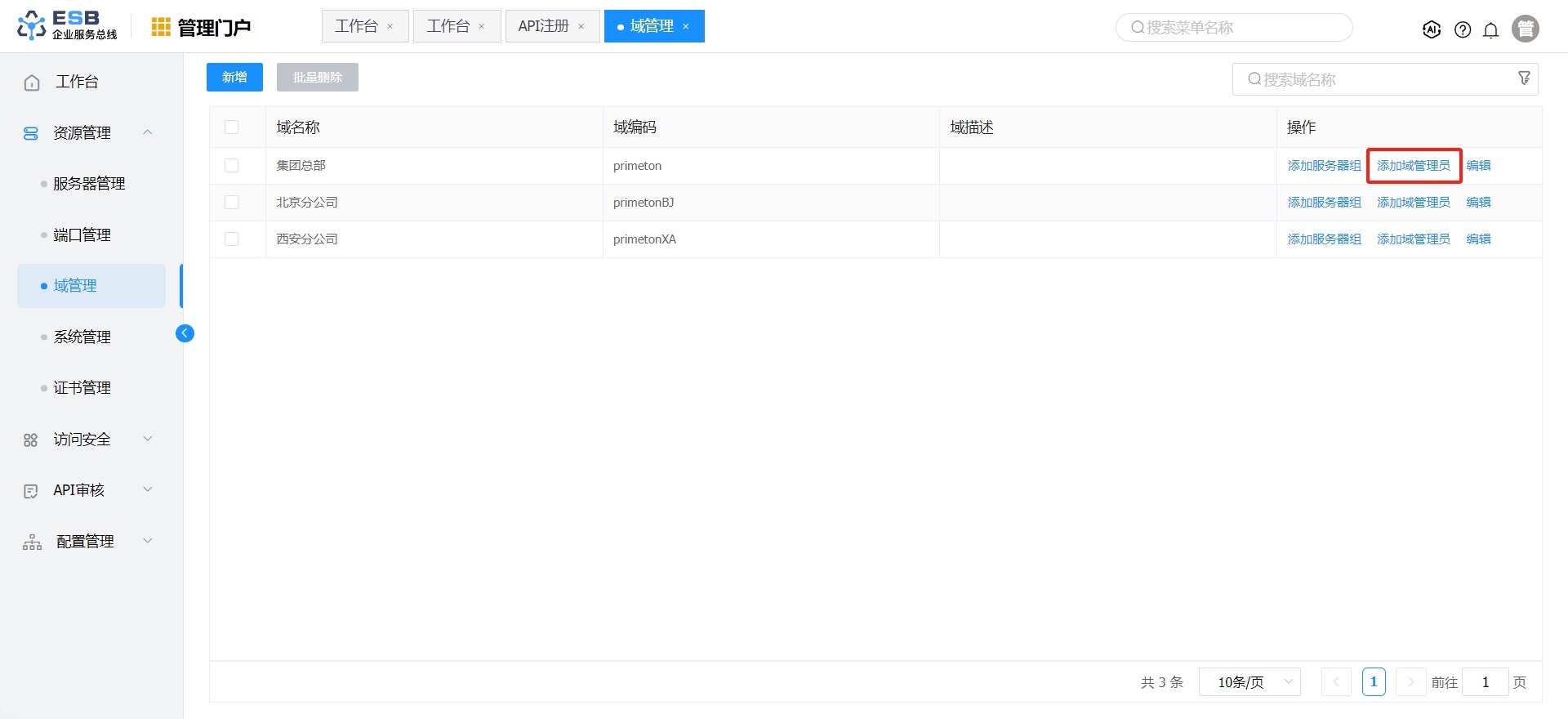Click the orange grid portal menu icon
Screen dimensions: 1568x719
[161, 28]
